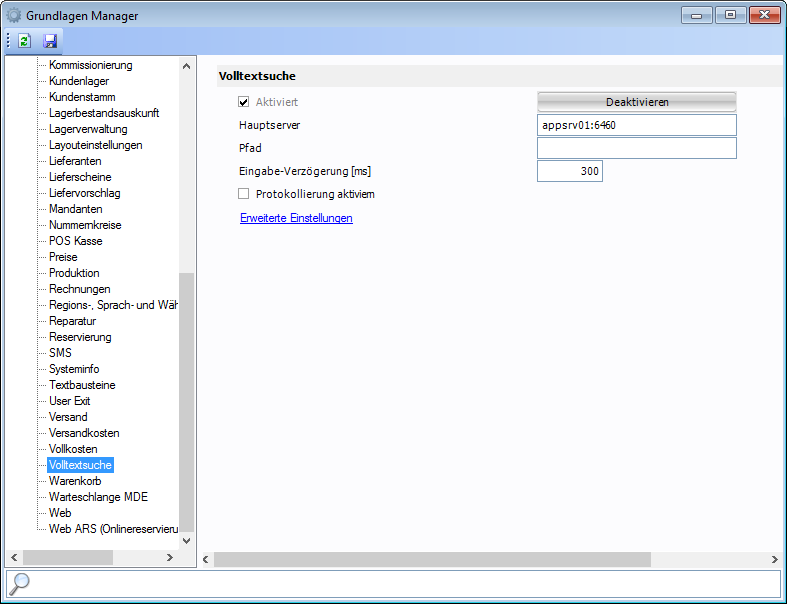Click the save floppy disk icon
The width and height of the screenshot is (787, 604).
click(x=50, y=41)
